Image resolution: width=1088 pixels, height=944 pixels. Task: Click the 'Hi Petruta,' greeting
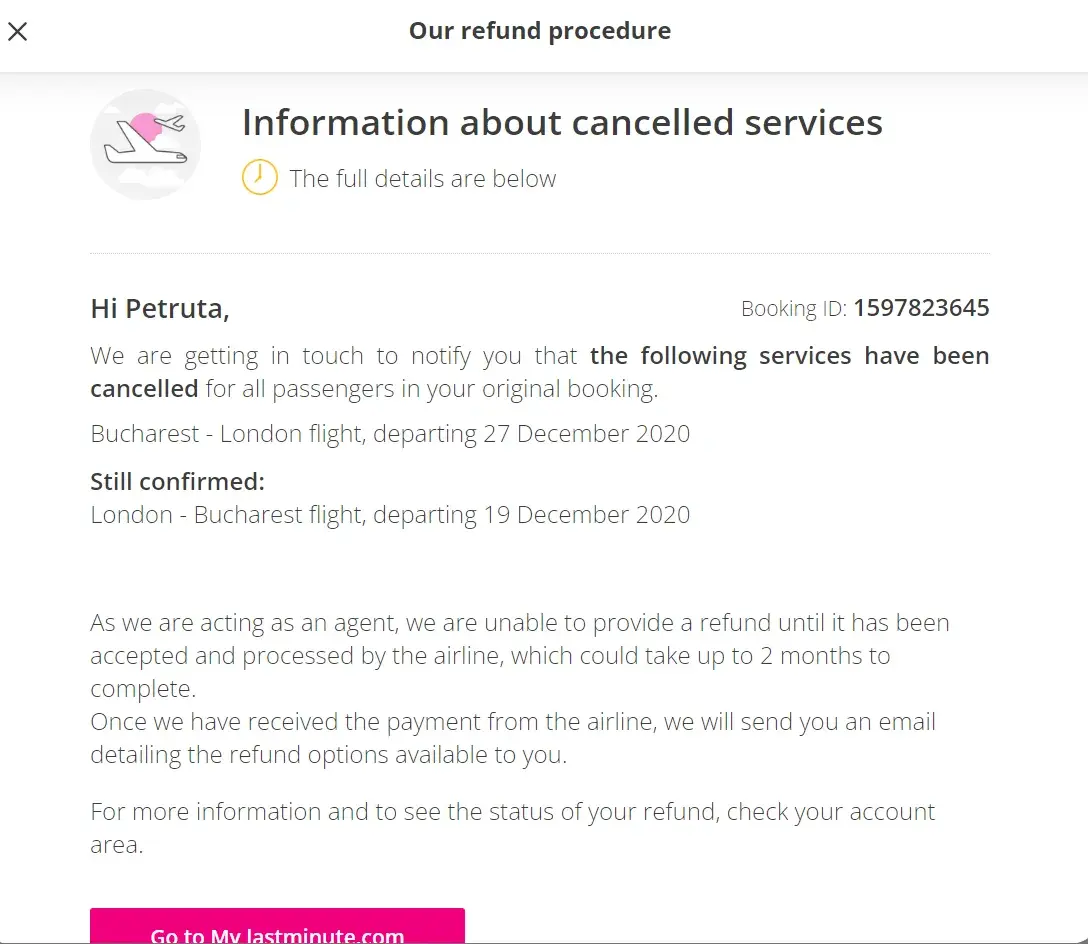[160, 308]
